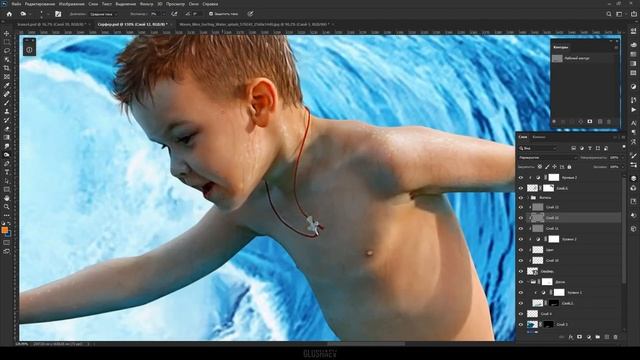Select the Слой 12 layer
The image size is (640, 360).
tap(573, 218)
